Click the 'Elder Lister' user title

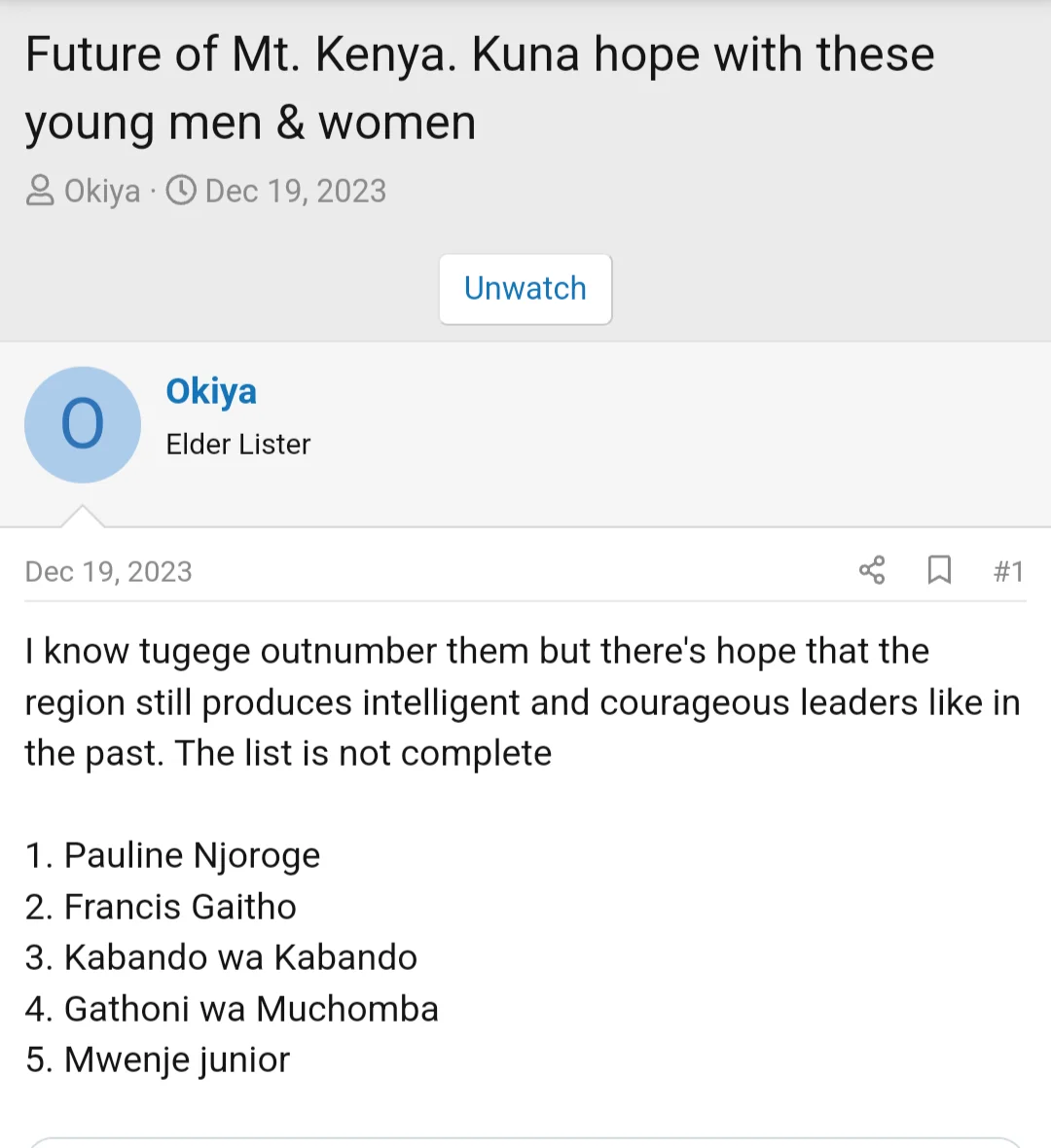click(x=238, y=445)
